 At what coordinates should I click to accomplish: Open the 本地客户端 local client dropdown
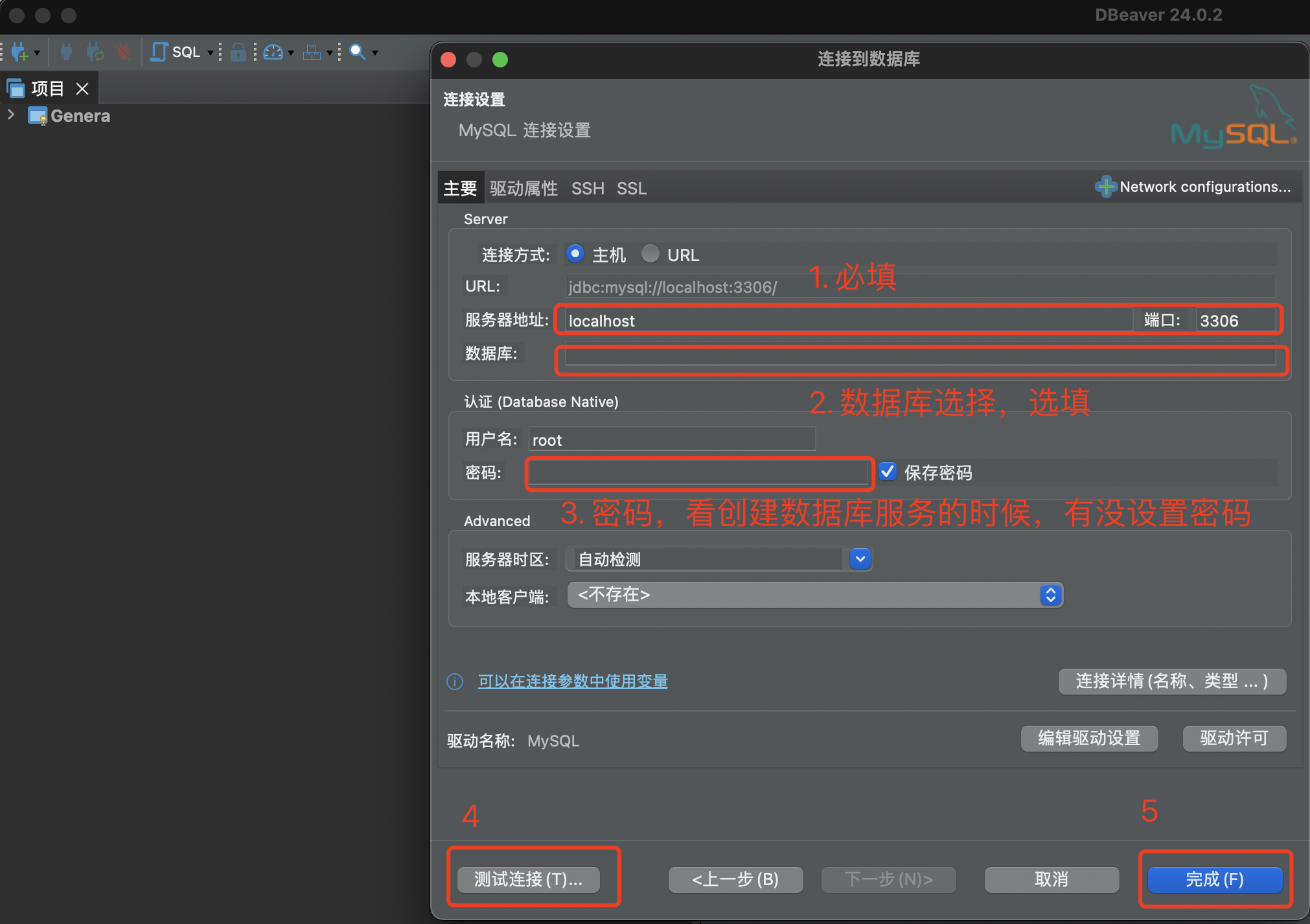[x=815, y=595]
